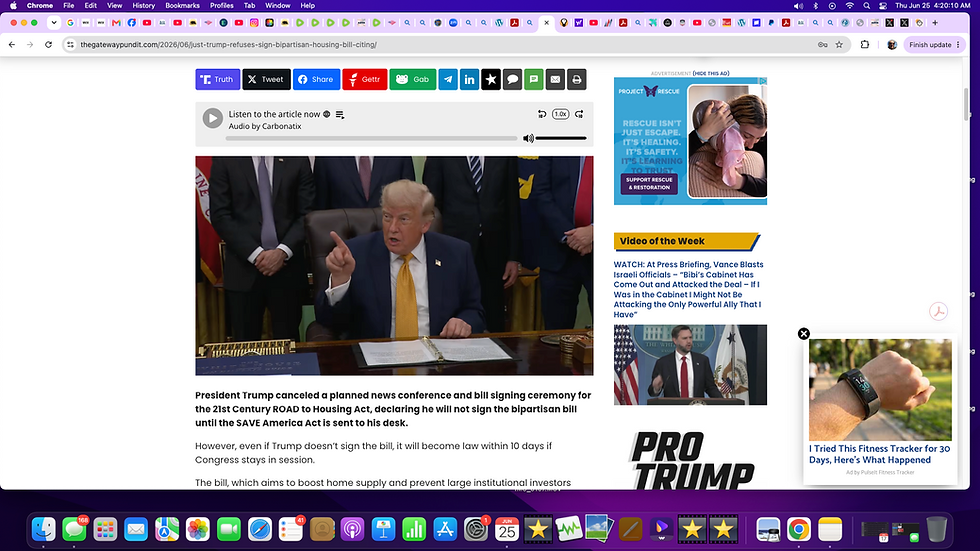Open the Window menu
Image resolution: width=980 pixels, height=551 pixels.
click(x=278, y=6)
